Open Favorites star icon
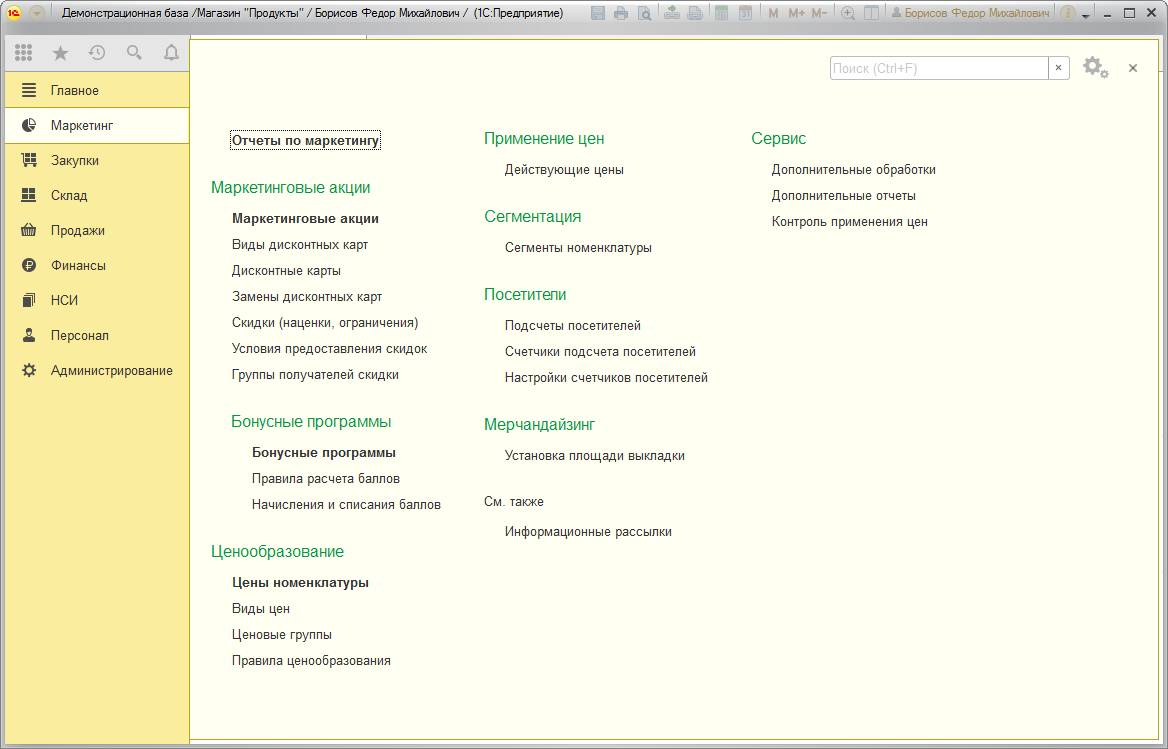The width and height of the screenshot is (1168, 749). pos(60,52)
